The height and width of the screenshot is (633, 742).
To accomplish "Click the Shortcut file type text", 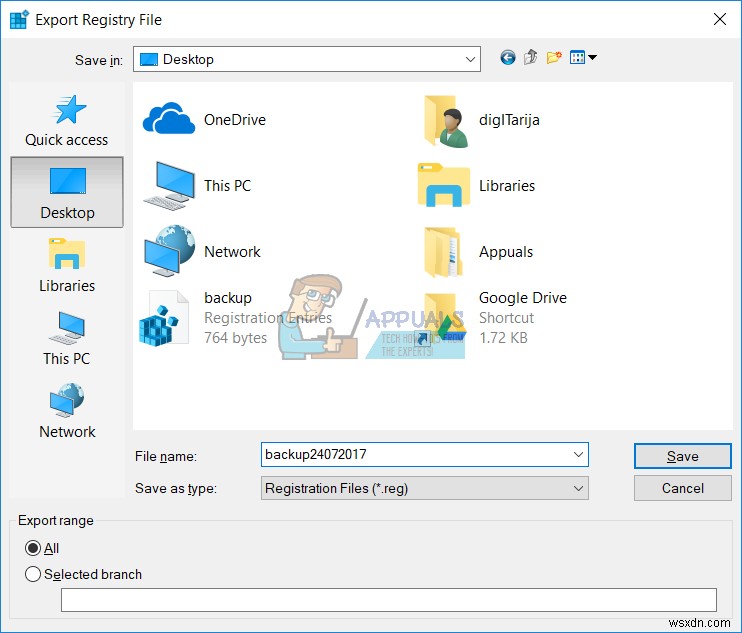I will [x=506, y=318].
